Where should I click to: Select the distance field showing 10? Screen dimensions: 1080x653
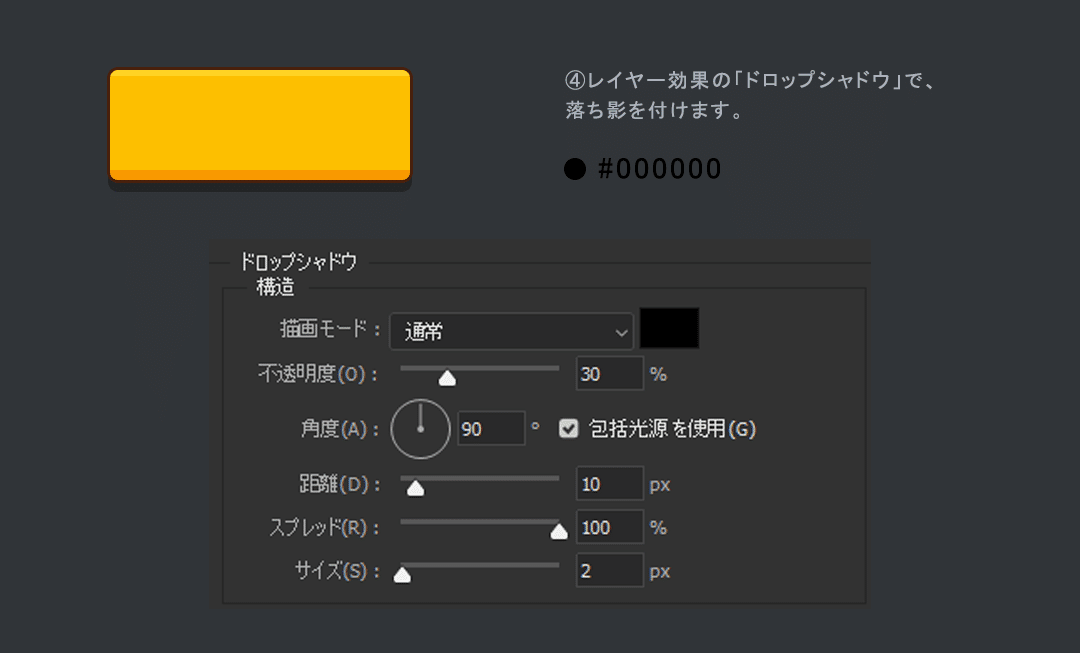(609, 483)
